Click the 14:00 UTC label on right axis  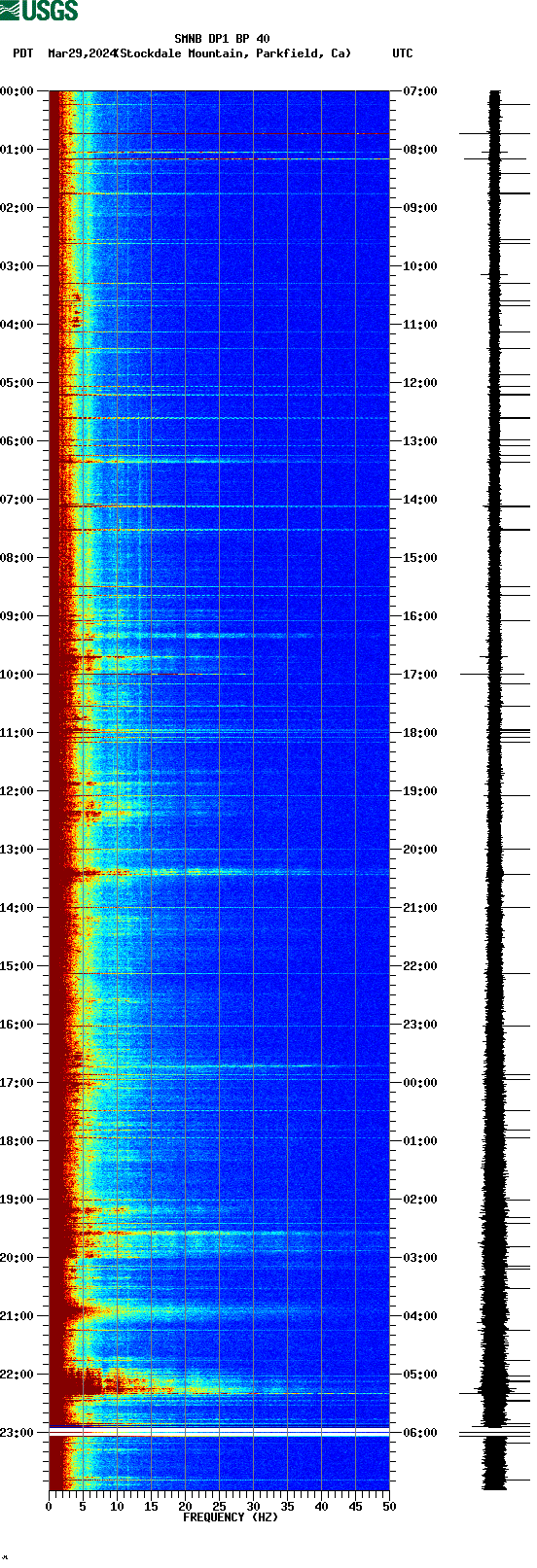(x=420, y=500)
